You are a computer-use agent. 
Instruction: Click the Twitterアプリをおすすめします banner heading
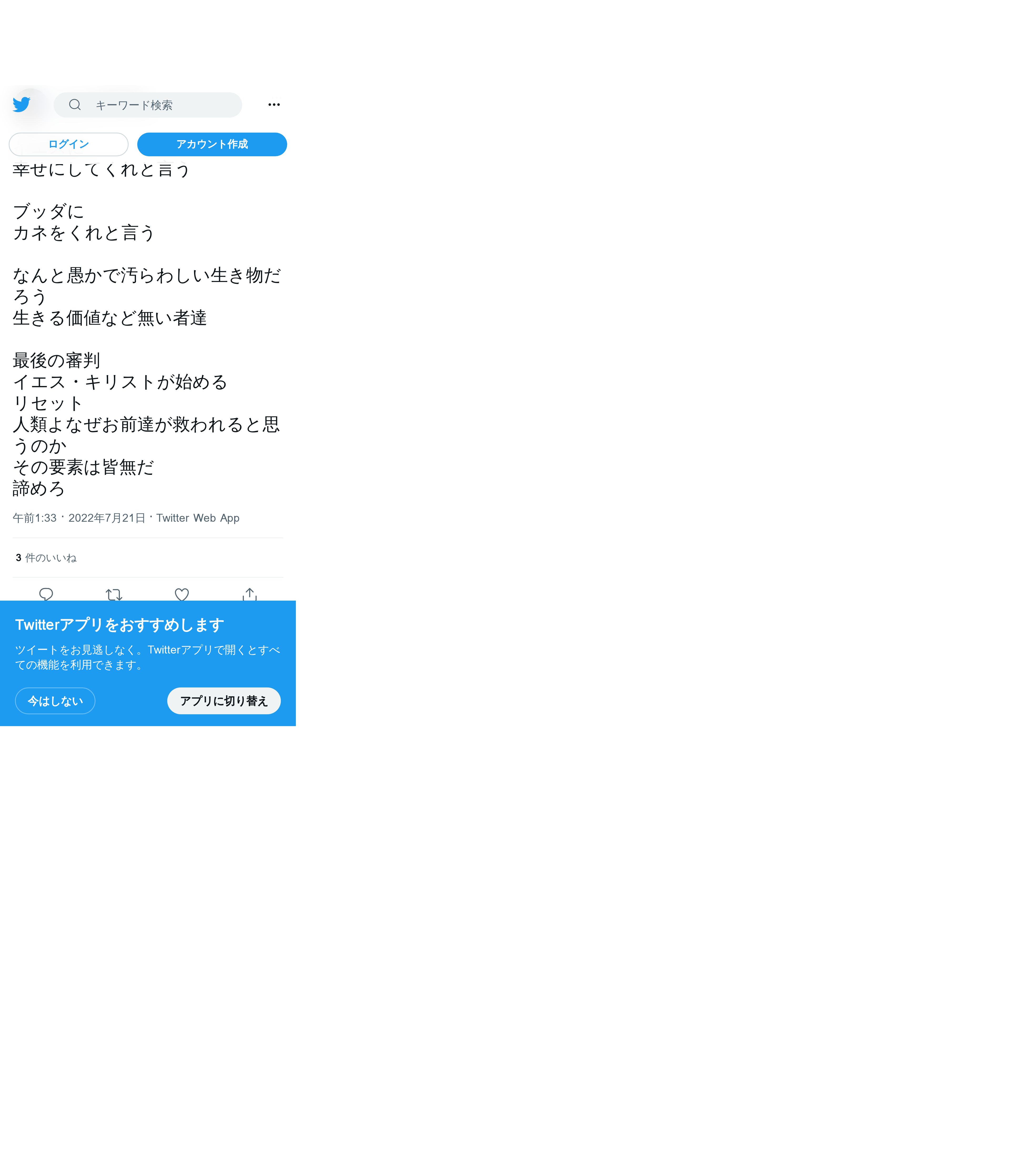tap(119, 625)
